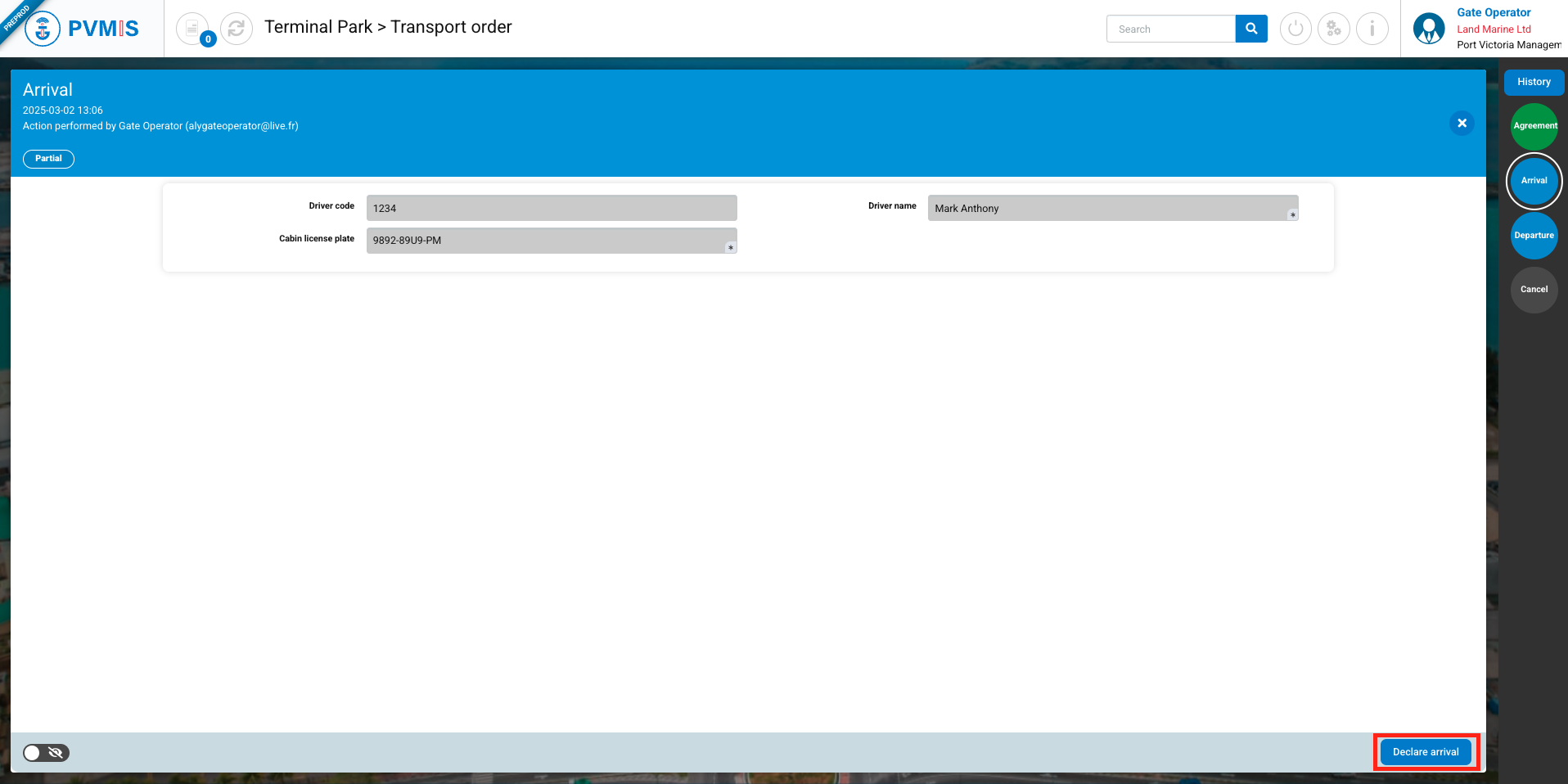Image resolution: width=1568 pixels, height=784 pixels.
Task: Select the green Agreement step
Action: [x=1534, y=126]
